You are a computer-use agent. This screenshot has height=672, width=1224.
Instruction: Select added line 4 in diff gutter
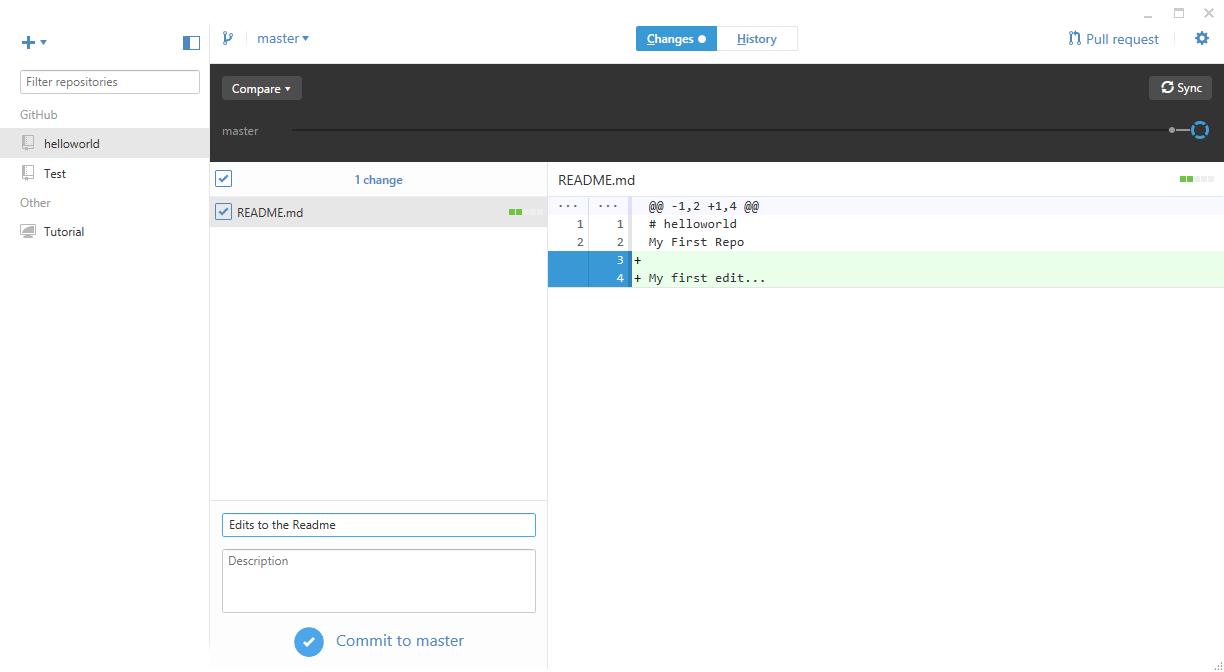tap(589, 278)
